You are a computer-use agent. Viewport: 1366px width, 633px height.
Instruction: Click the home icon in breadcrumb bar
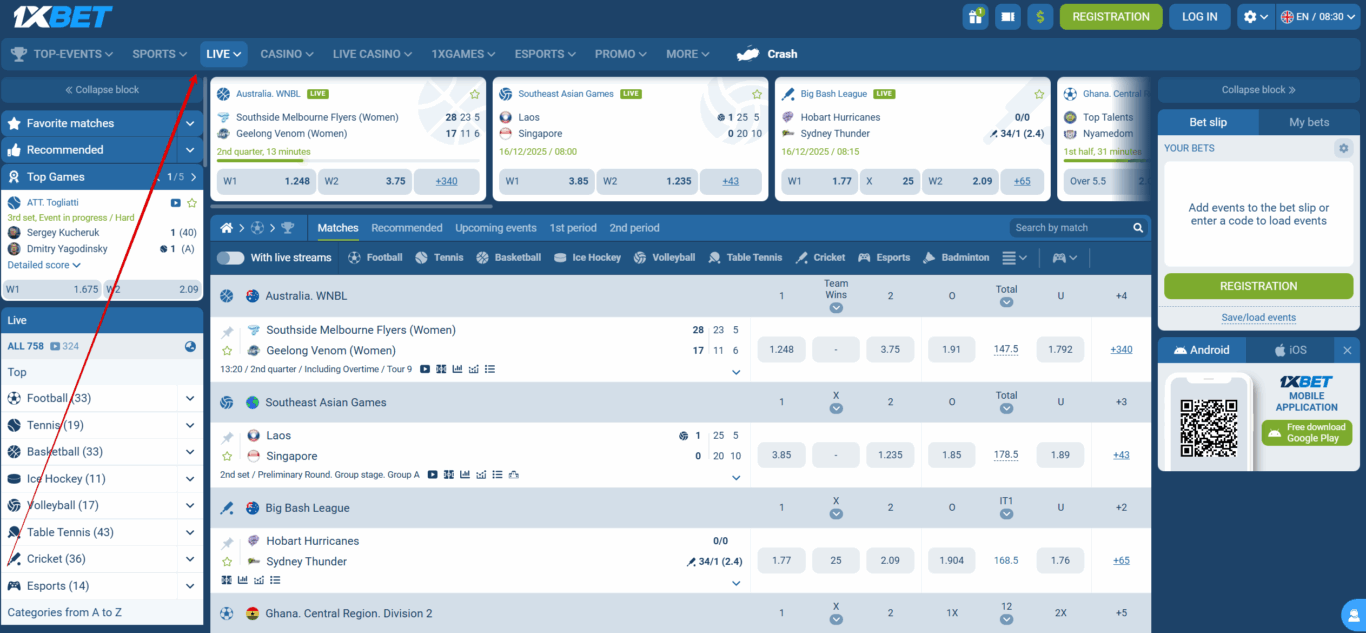pyautogui.click(x=227, y=228)
